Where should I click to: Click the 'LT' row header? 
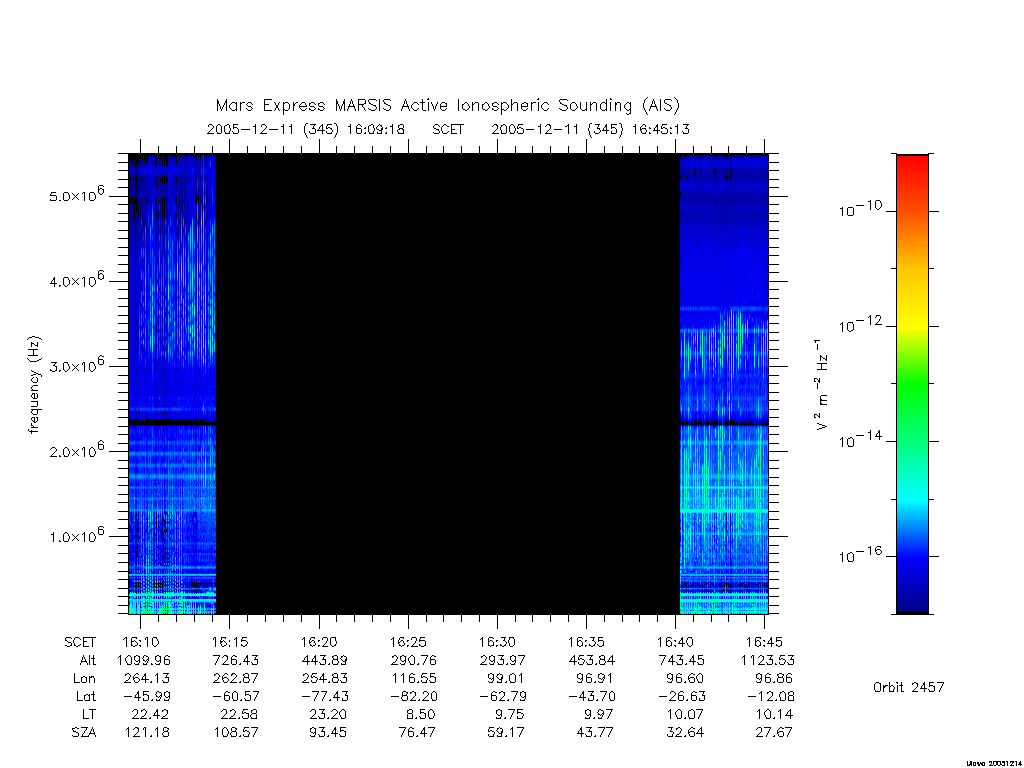[89, 714]
